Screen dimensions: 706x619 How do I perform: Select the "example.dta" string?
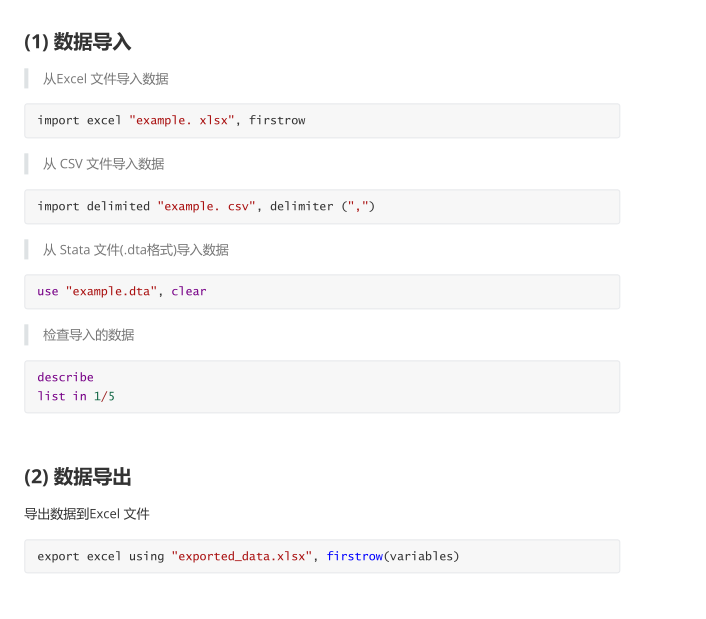(x=111, y=292)
